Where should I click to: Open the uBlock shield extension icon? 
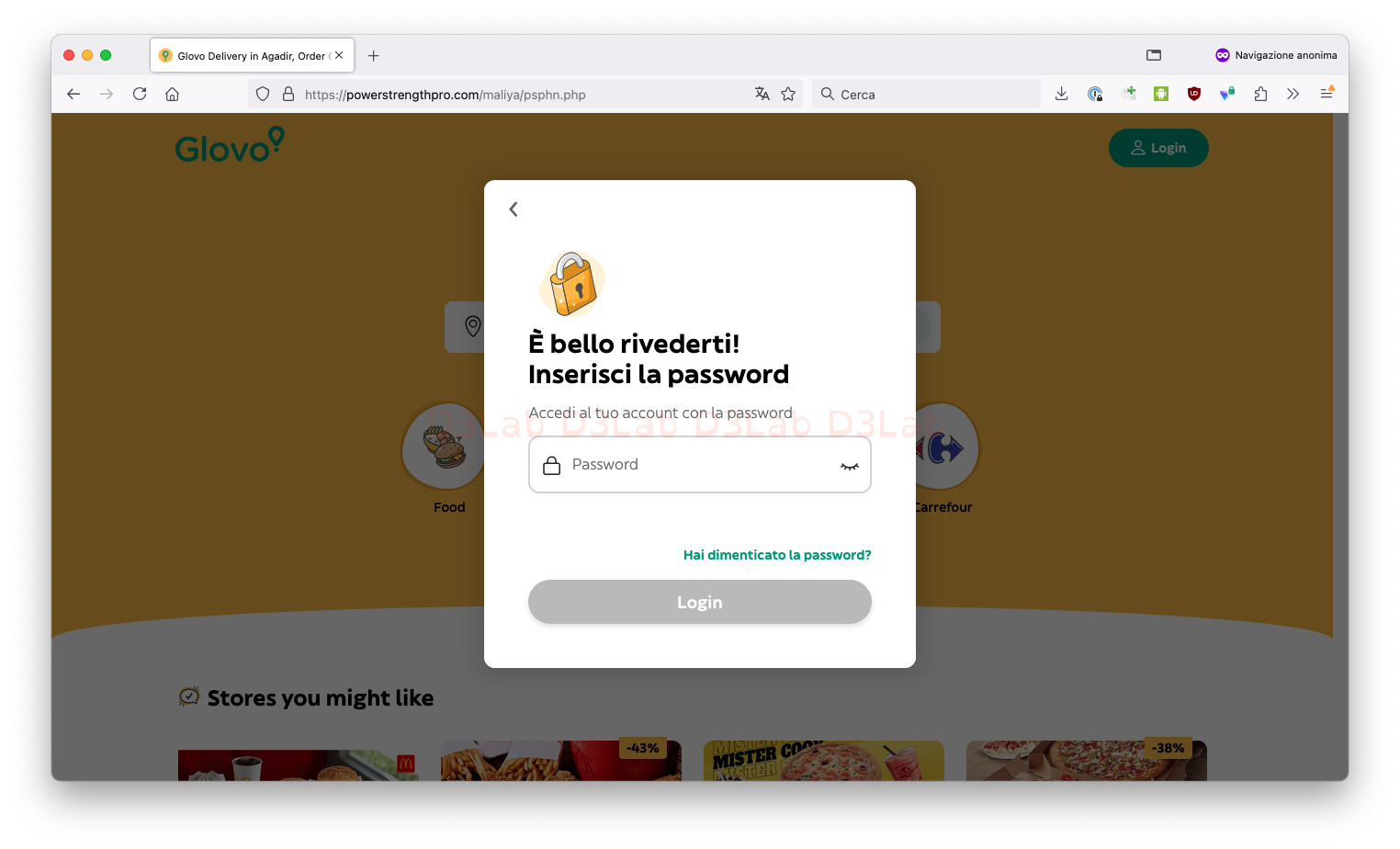coord(1194,94)
